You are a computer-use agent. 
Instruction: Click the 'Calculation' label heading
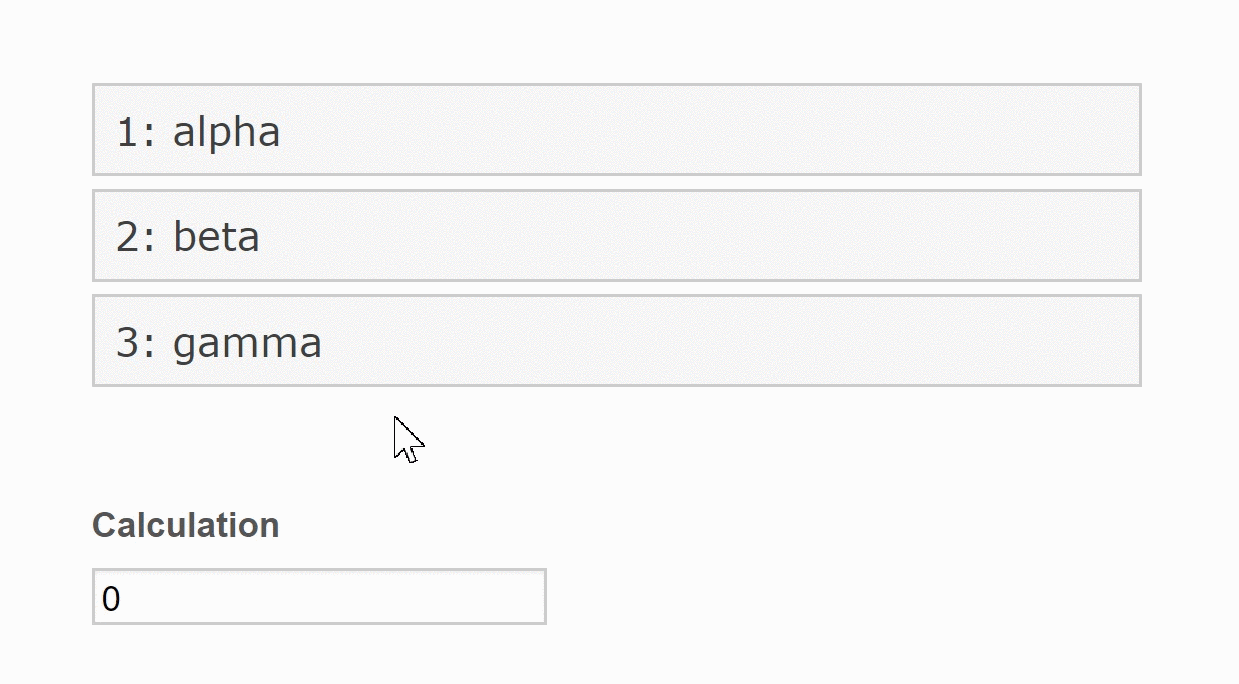coord(185,525)
